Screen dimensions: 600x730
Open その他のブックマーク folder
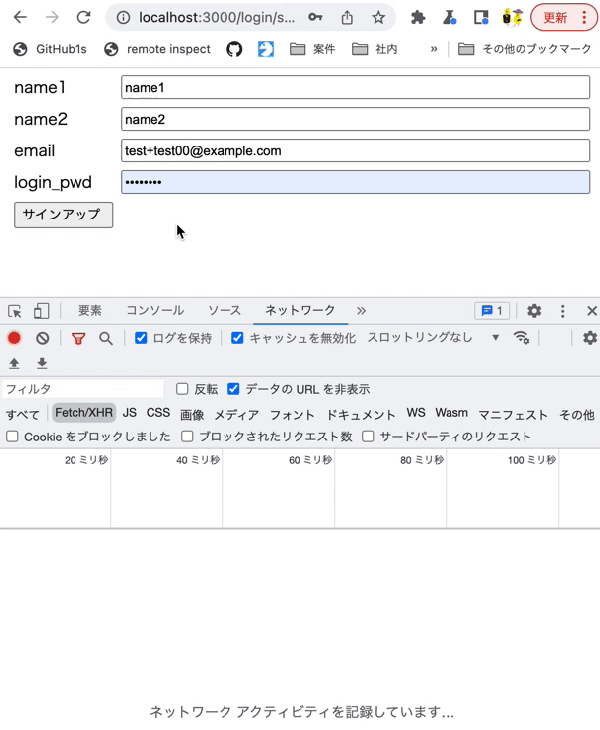(525, 49)
